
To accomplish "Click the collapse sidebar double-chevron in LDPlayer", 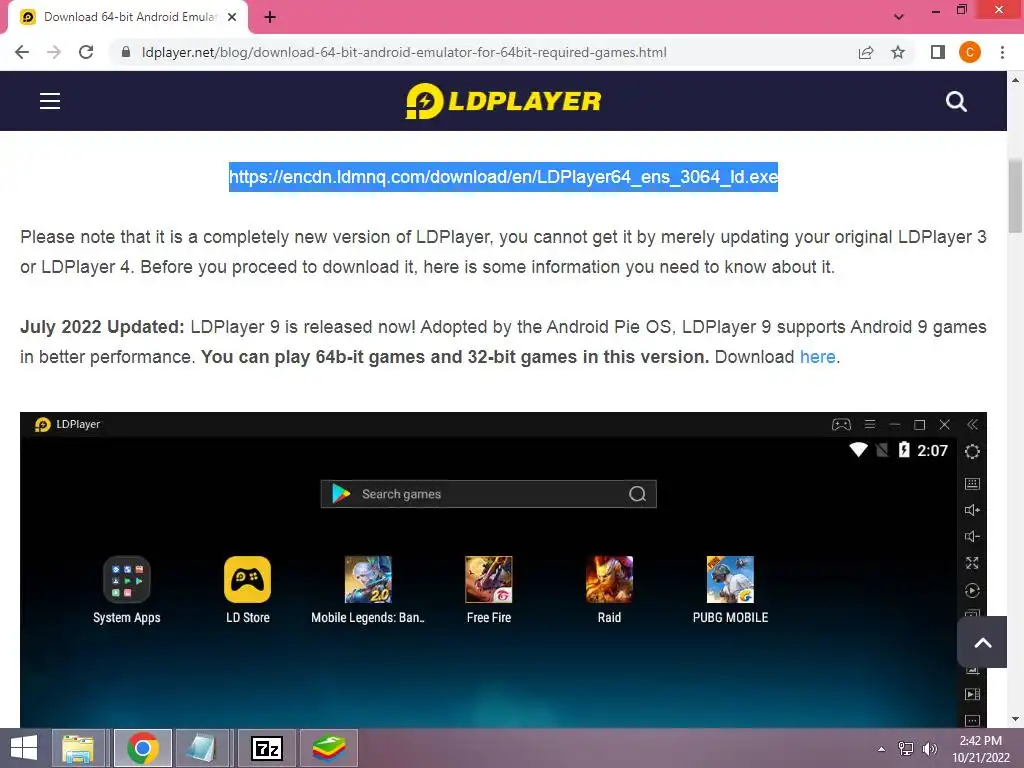I will click(x=972, y=424).
